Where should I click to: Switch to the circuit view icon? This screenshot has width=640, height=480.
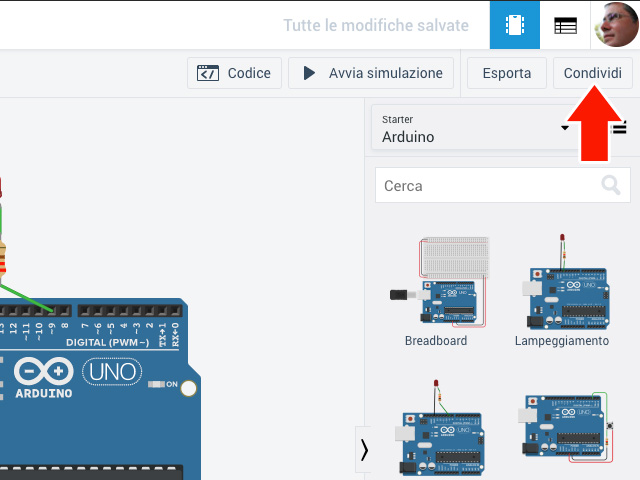pos(515,25)
